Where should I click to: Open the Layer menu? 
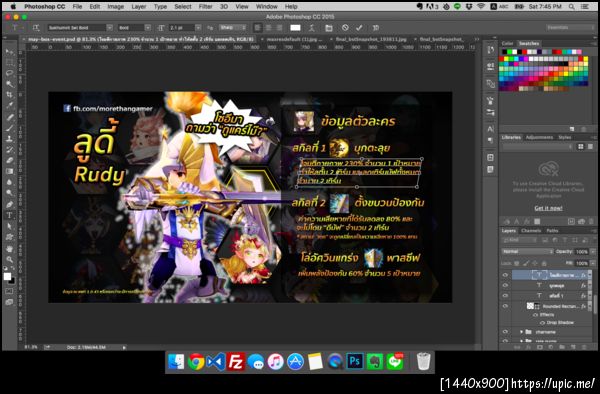pos(138,7)
